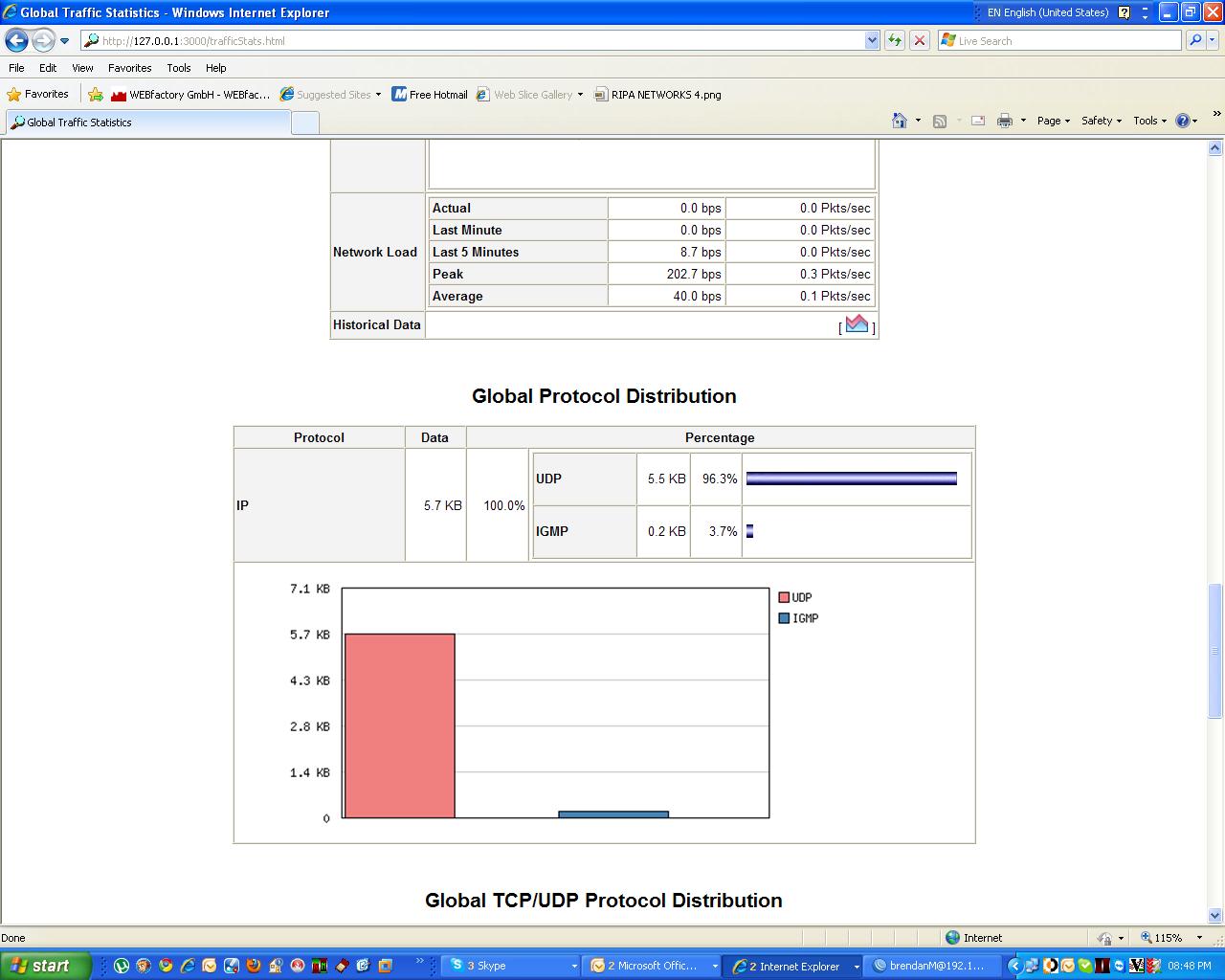The height and width of the screenshot is (980, 1225).
Task: Click the pink UDP chart bar
Action: click(399, 725)
